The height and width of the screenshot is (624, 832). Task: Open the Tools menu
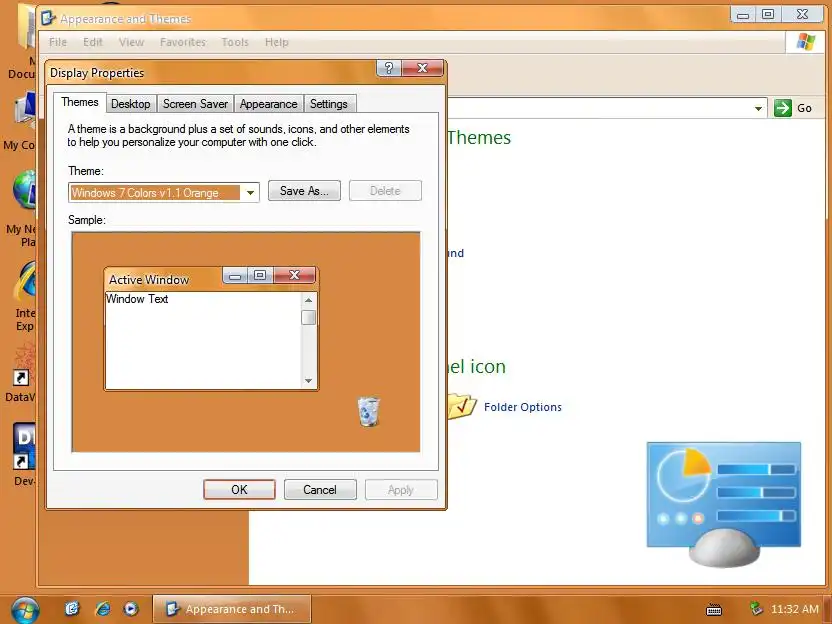235,42
